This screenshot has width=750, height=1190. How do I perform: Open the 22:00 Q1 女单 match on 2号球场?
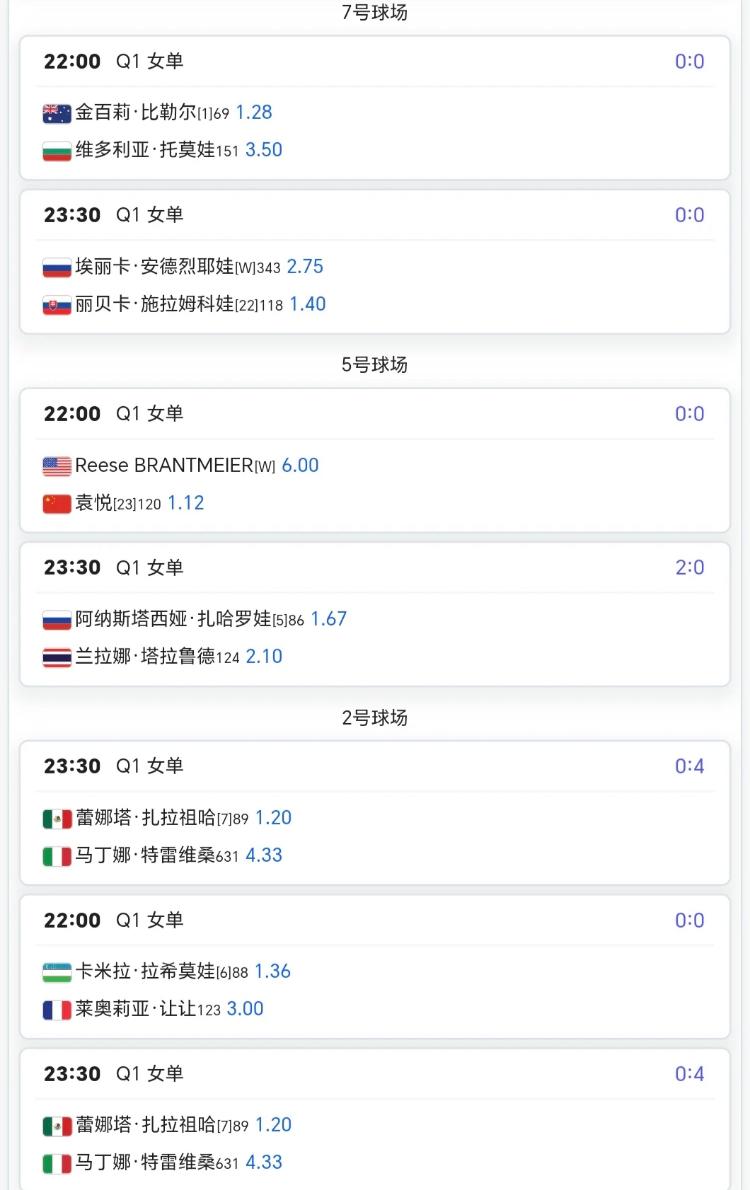[374, 966]
